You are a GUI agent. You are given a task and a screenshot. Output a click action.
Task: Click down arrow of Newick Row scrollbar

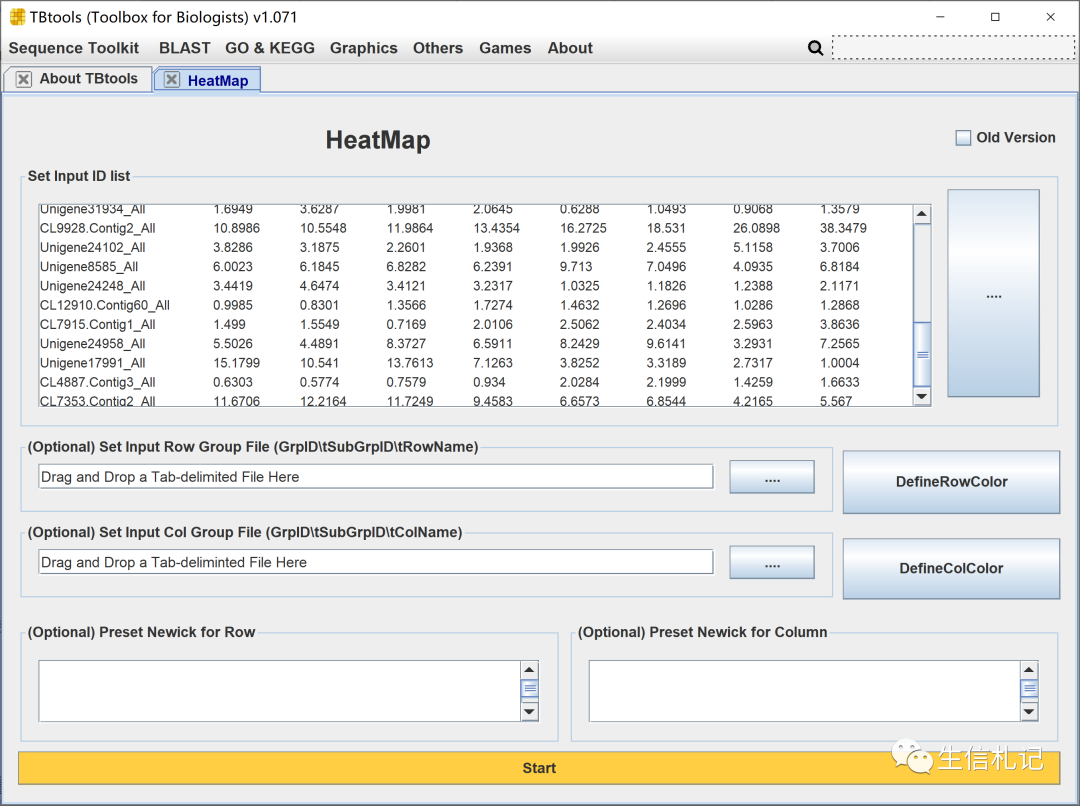click(529, 712)
